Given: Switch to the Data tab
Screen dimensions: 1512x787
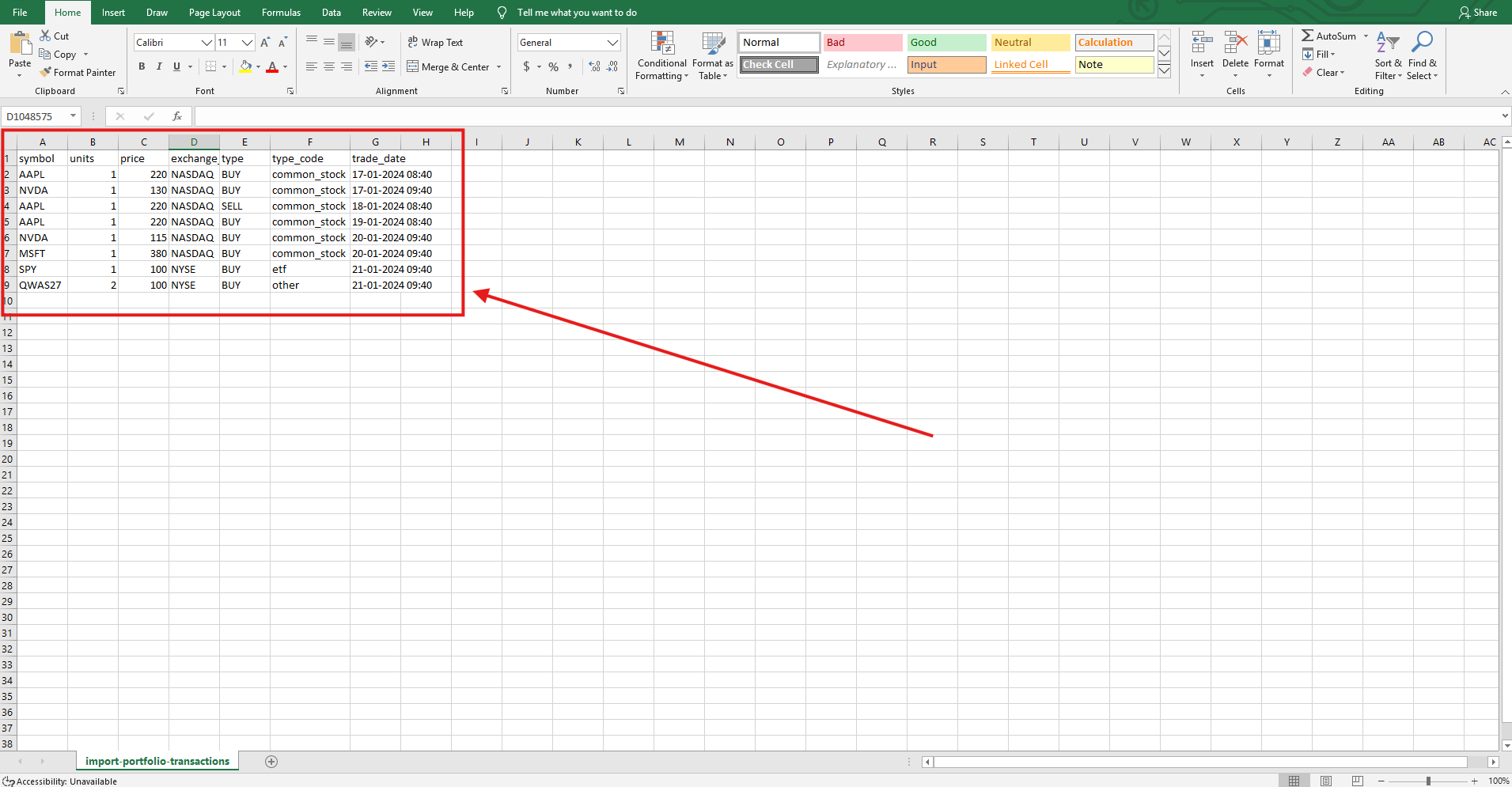Looking at the screenshot, I should click(332, 13).
